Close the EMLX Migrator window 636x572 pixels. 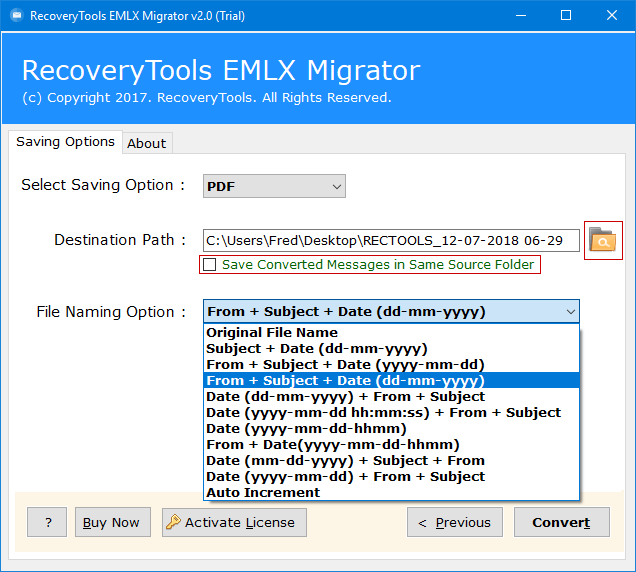612,15
